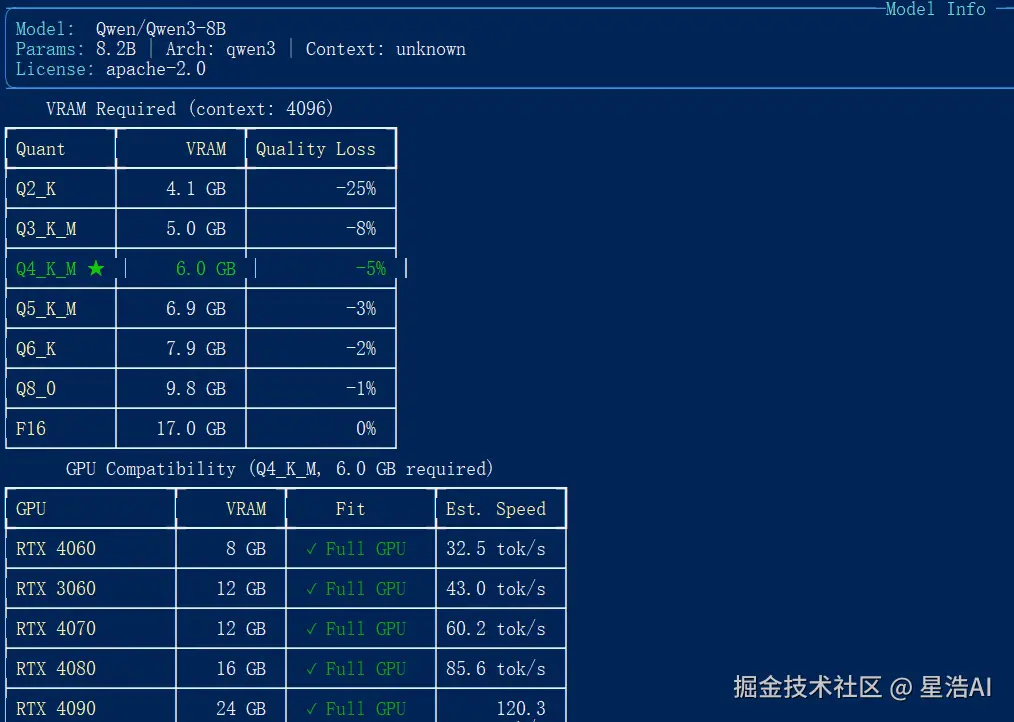Click the Params value 8.2B

116,49
